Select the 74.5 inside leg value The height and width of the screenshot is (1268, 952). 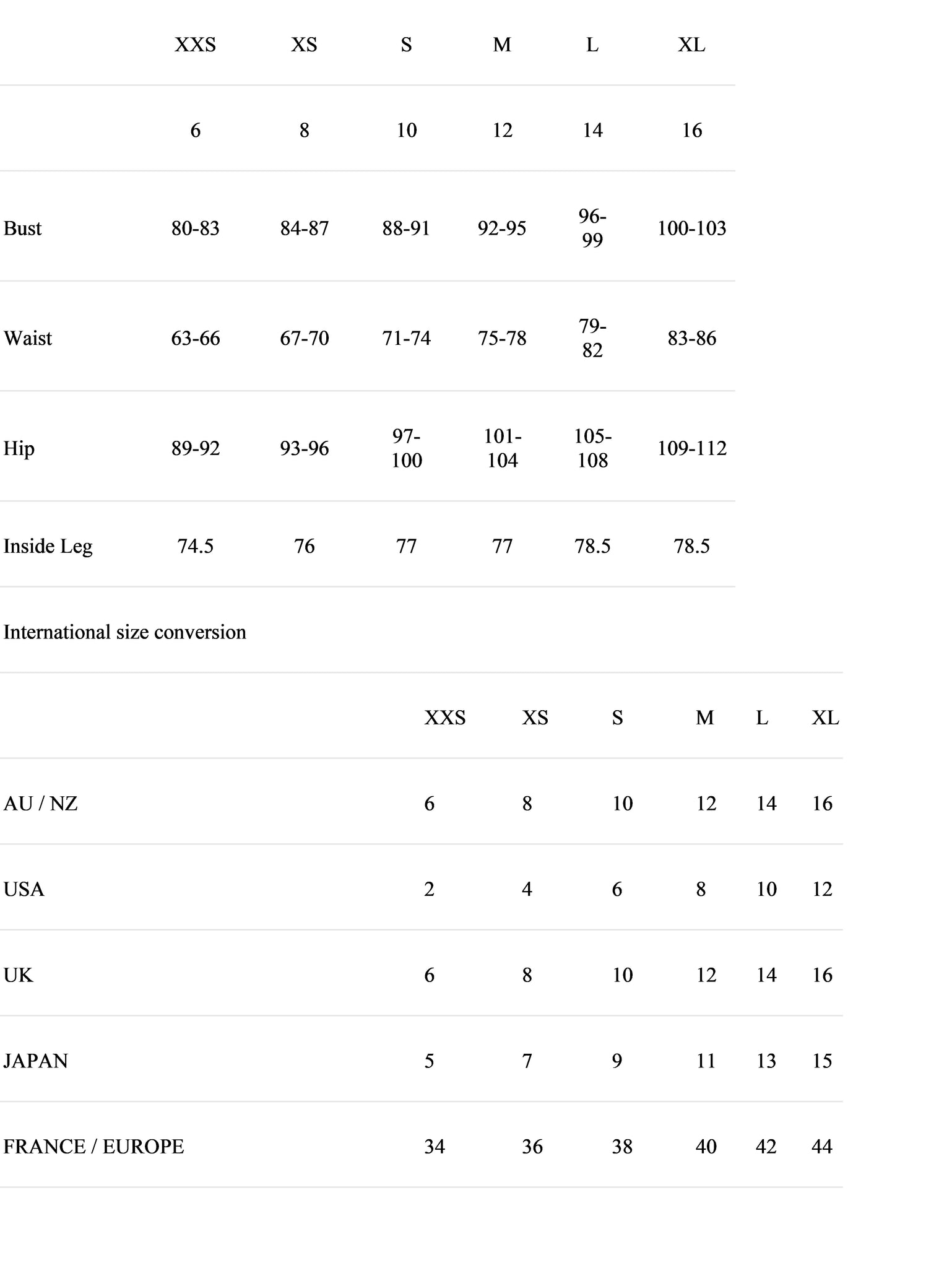196,546
